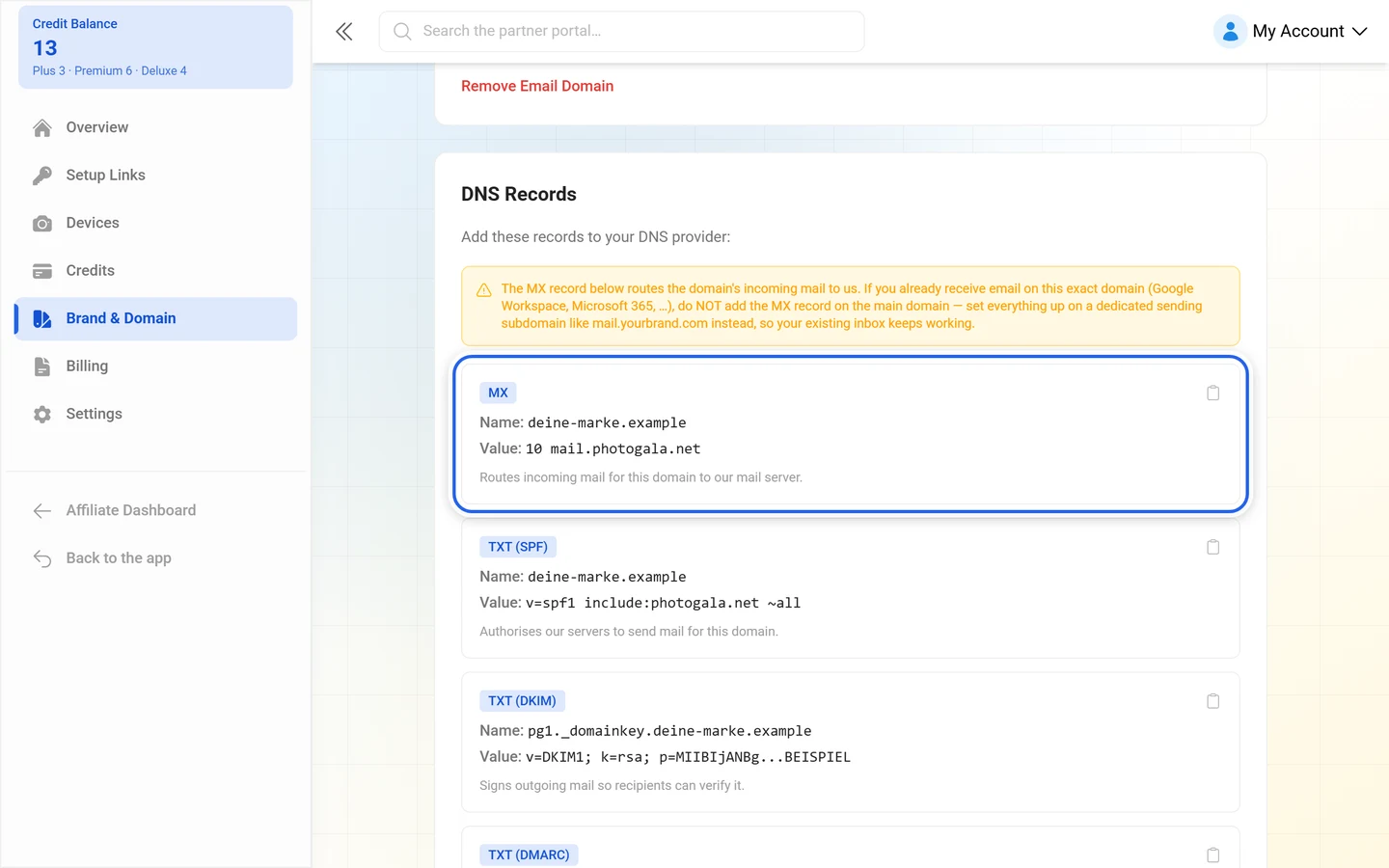Click the warning triangle icon in notice
Screen dimensions: 1389x868
coord(484,289)
